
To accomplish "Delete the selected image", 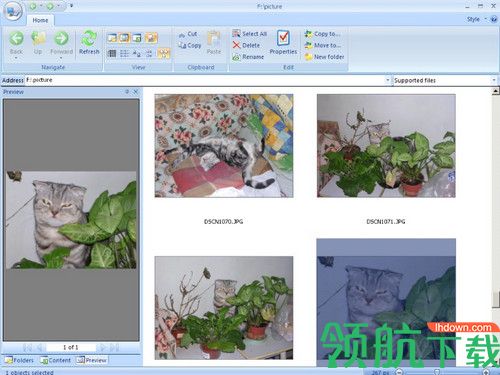I will 246,45.
